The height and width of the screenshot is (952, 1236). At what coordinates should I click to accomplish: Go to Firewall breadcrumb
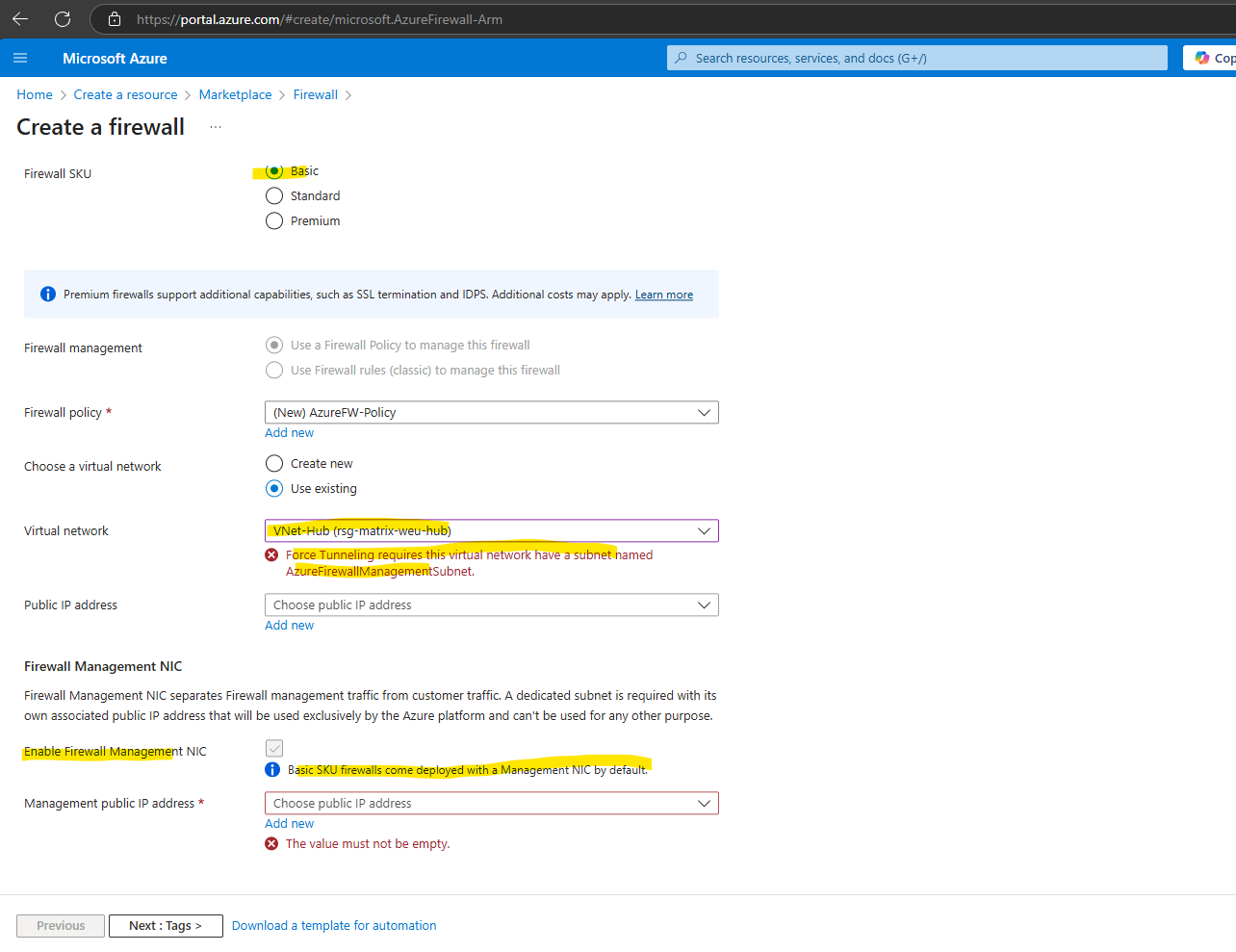(316, 94)
